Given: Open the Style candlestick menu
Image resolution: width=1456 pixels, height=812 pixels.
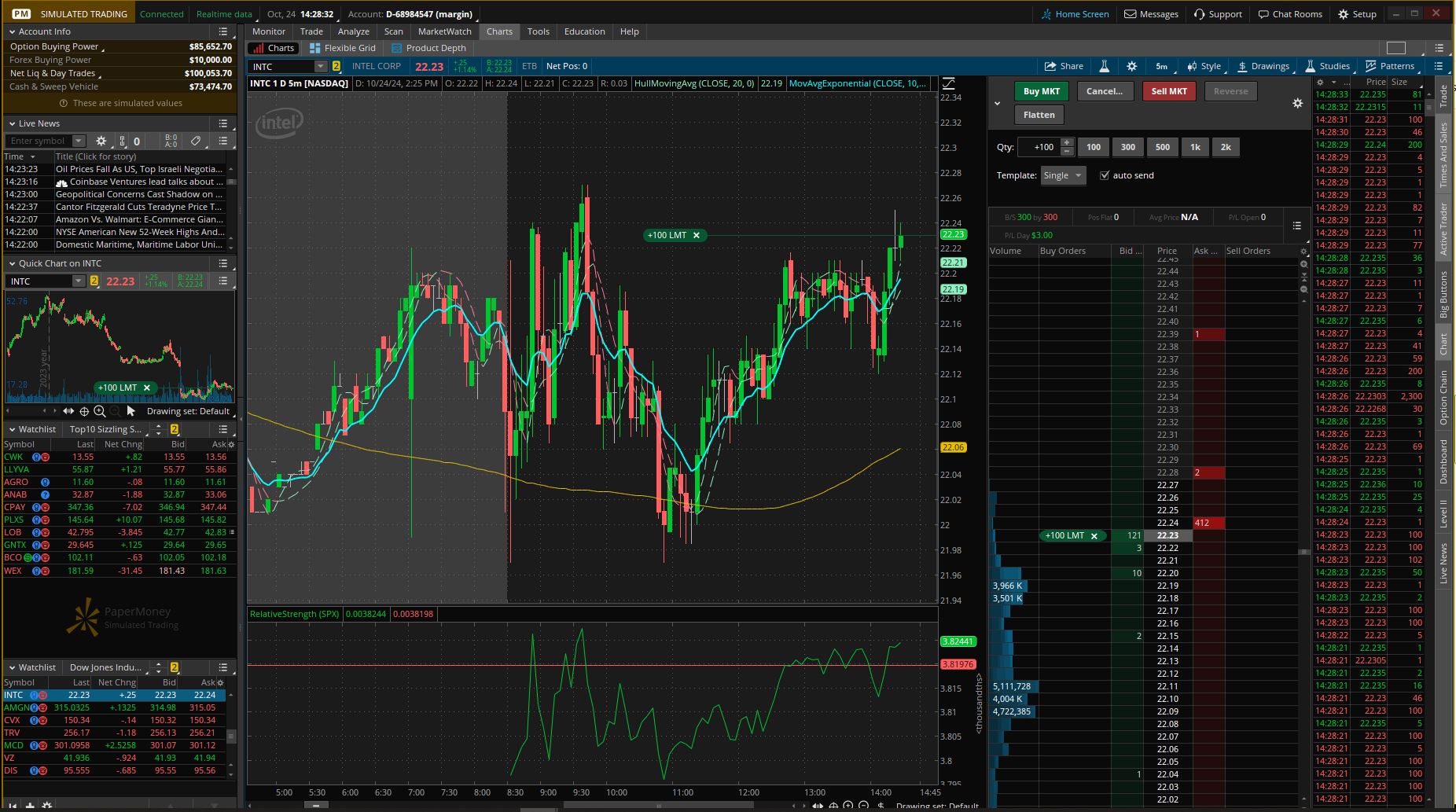Looking at the screenshot, I should click(1204, 66).
